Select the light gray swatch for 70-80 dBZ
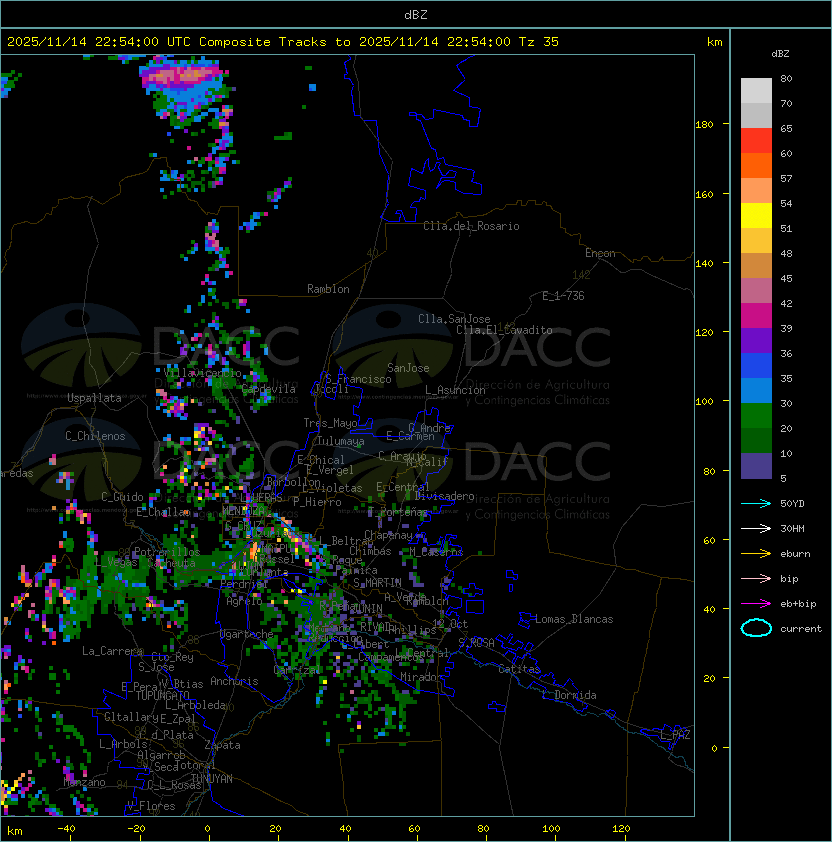832x842 pixels. pyautogui.click(x=756, y=91)
